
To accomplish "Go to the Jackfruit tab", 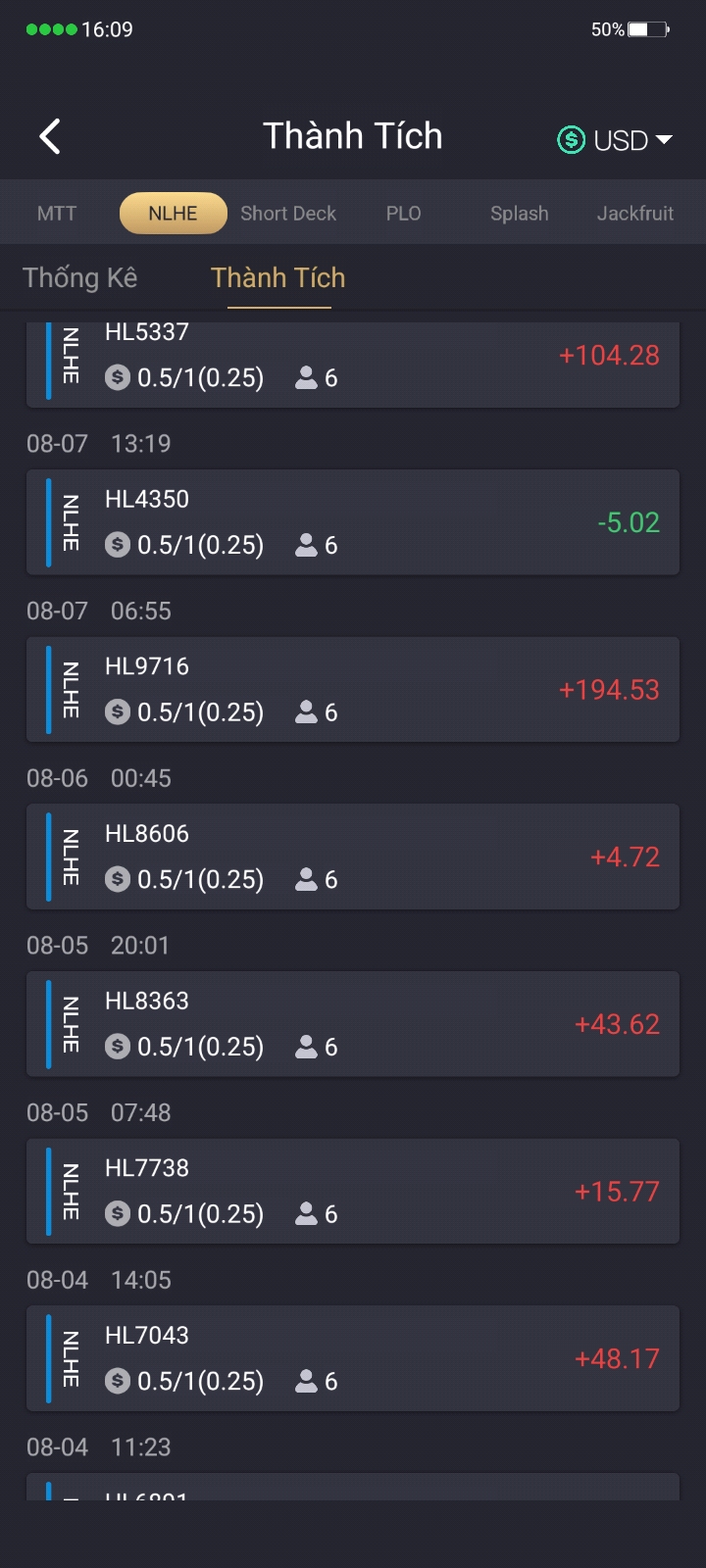I will 634,214.
